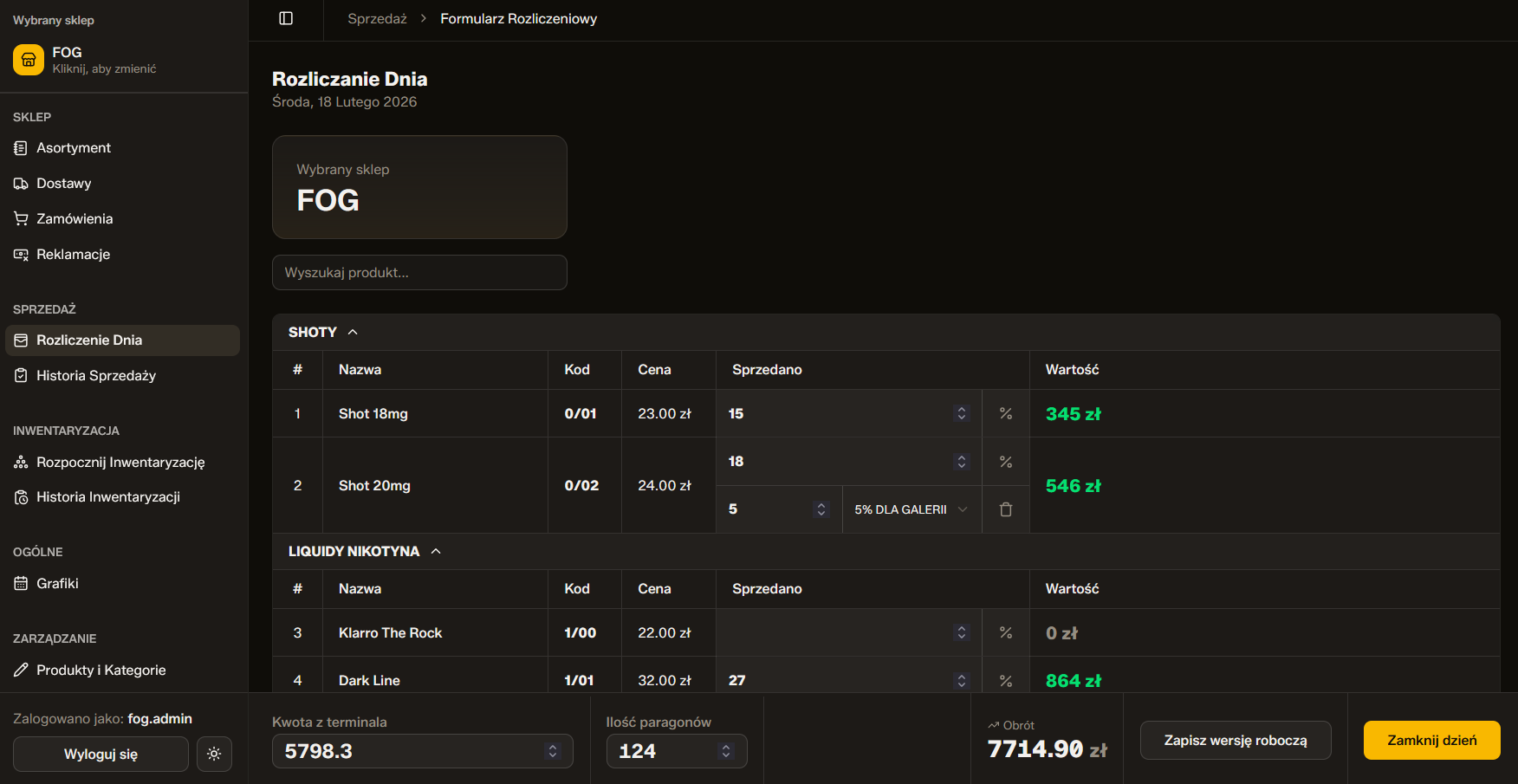
Task: Toggle the sidebar panel icon
Action: coord(286,18)
